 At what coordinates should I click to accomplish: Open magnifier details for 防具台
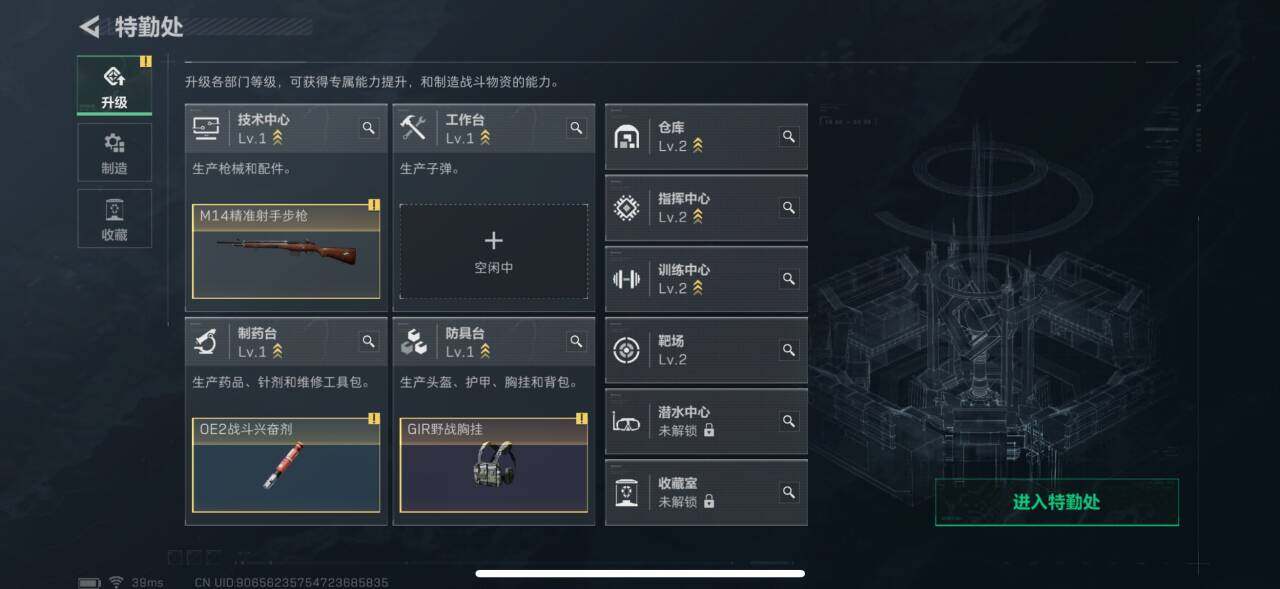pyautogui.click(x=576, y=341)
